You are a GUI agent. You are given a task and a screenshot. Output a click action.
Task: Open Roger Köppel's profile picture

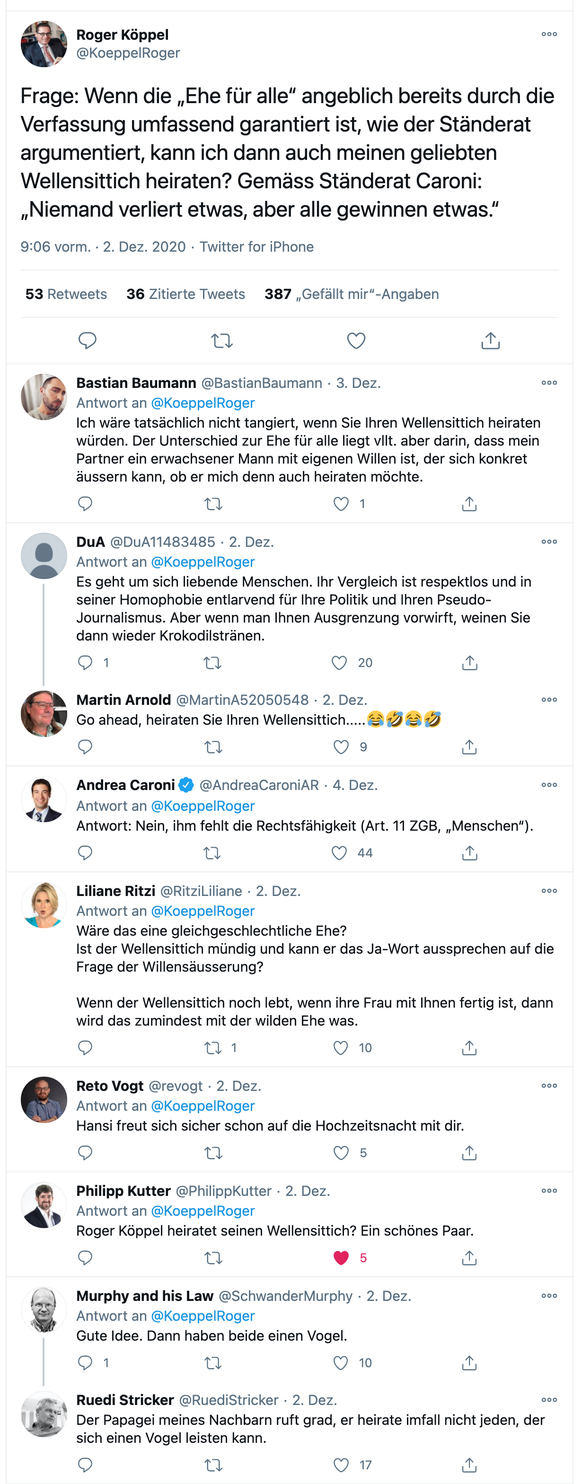(x=44, y=44)
